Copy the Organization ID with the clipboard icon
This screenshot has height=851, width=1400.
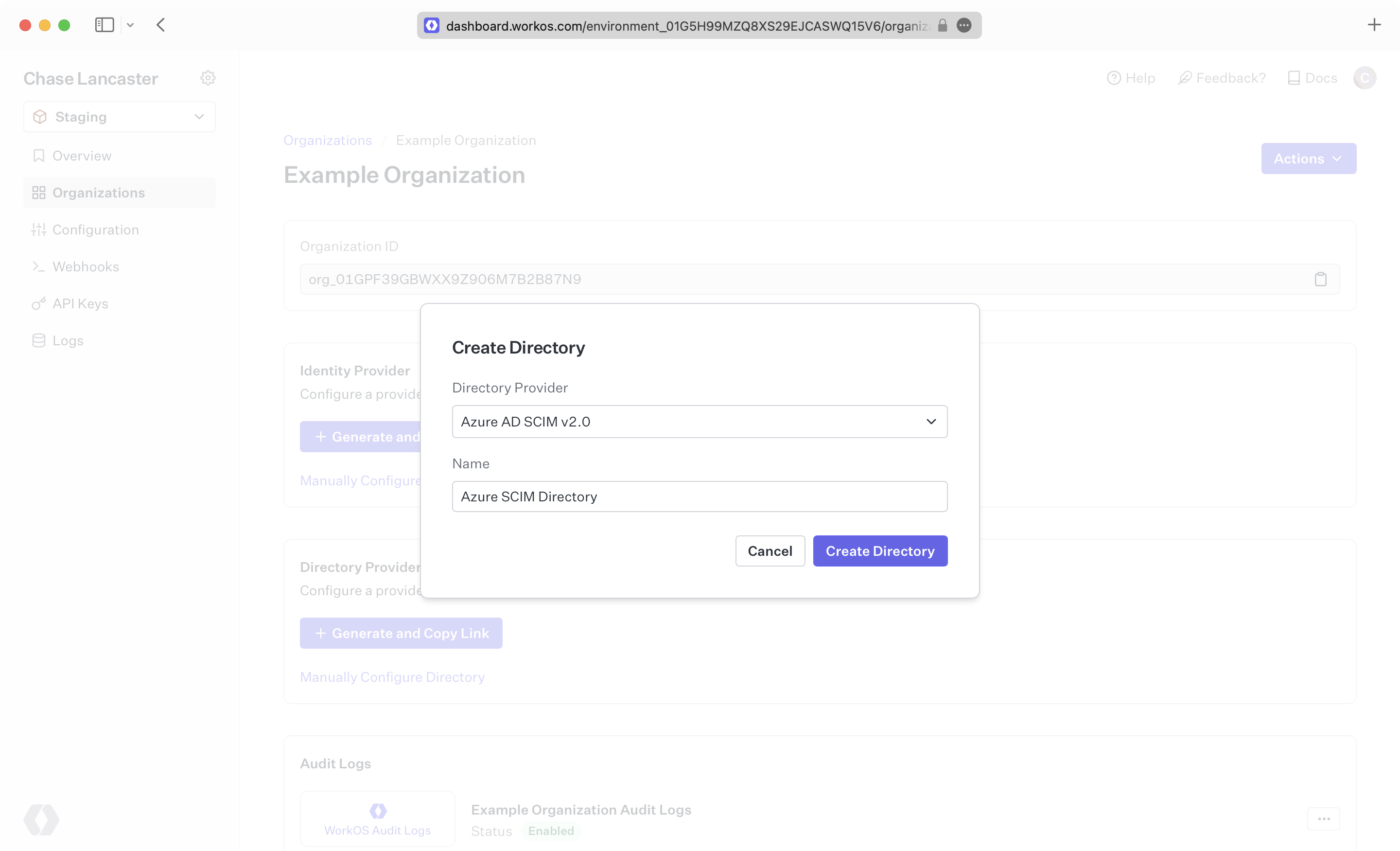[x=1320, y=279]
